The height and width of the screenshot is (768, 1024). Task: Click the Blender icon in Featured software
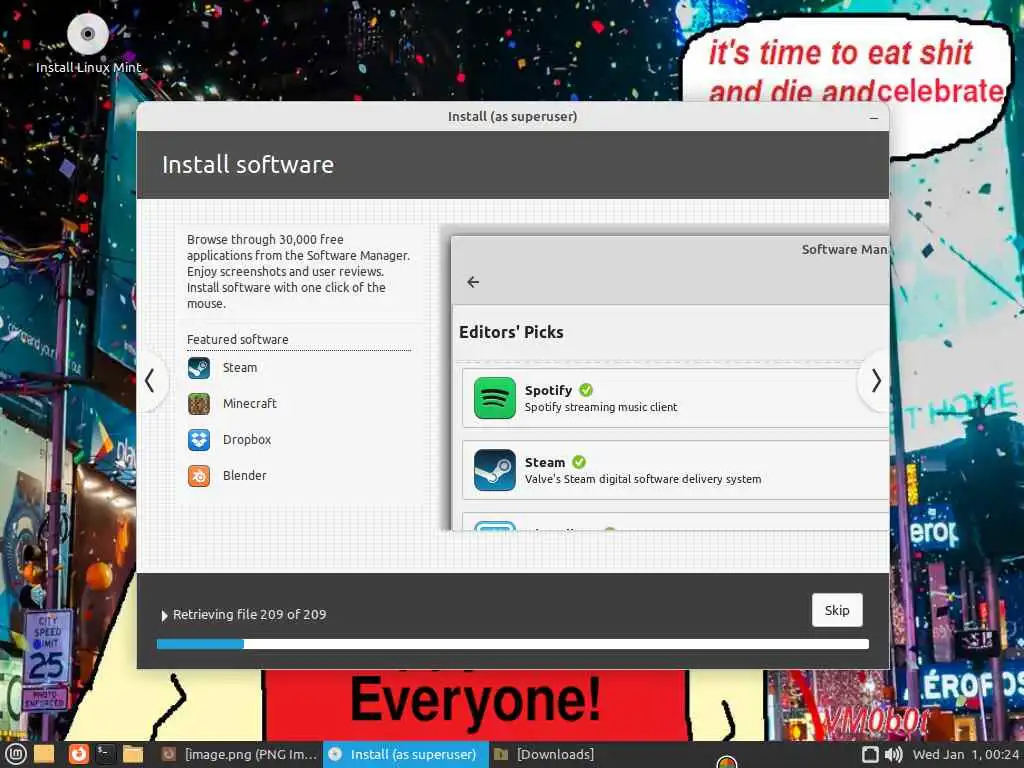[199, 476]
